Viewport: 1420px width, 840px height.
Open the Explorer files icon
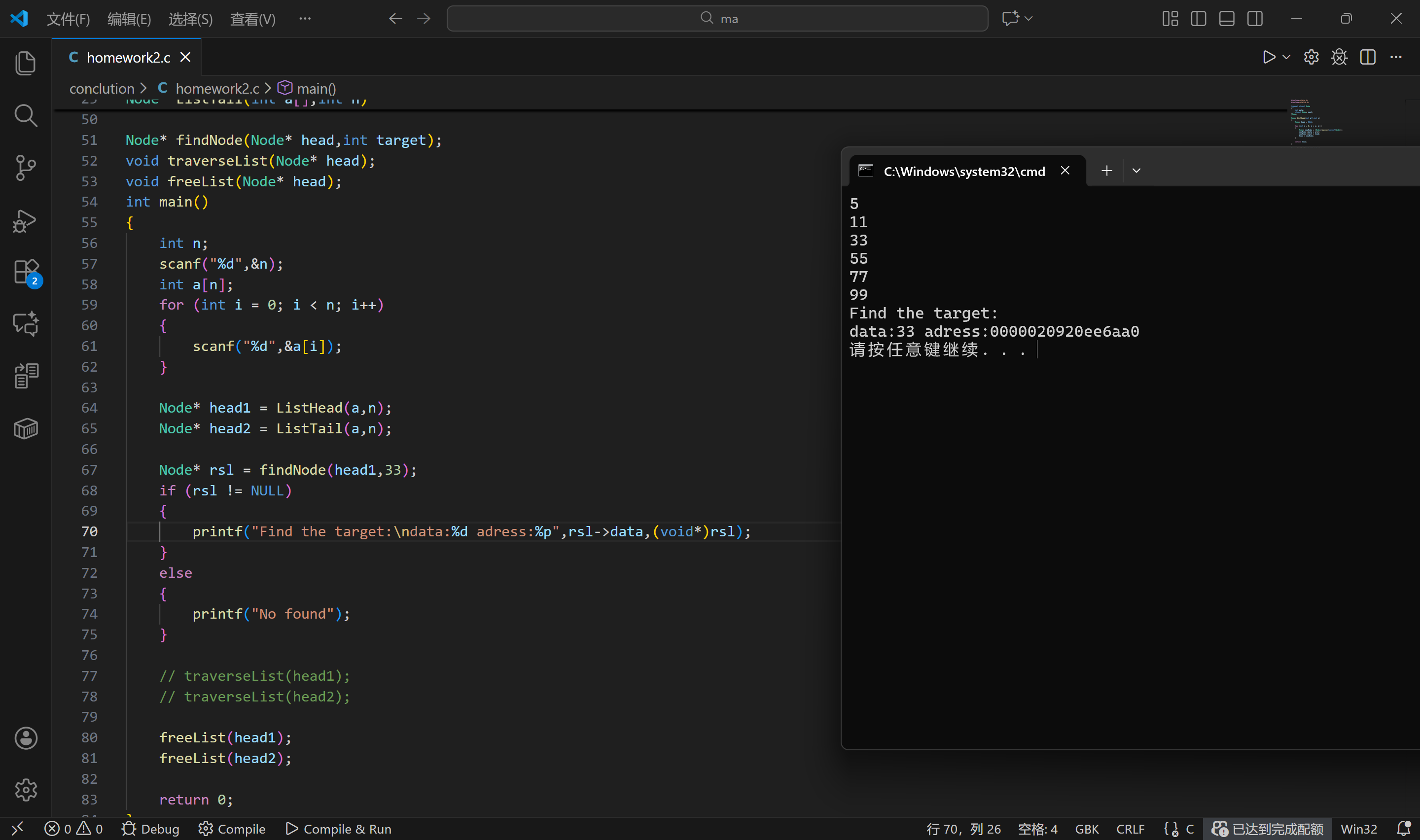26,63
